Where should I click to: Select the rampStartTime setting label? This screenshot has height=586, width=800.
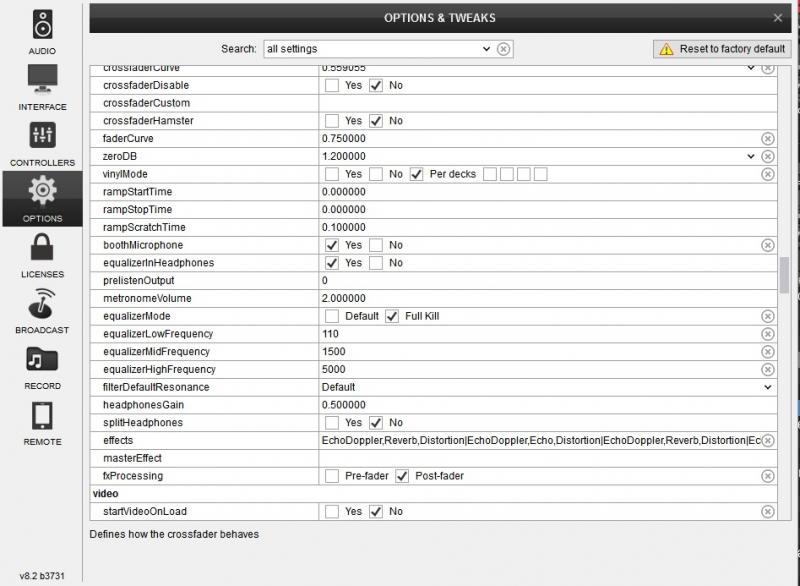[137, 192]
